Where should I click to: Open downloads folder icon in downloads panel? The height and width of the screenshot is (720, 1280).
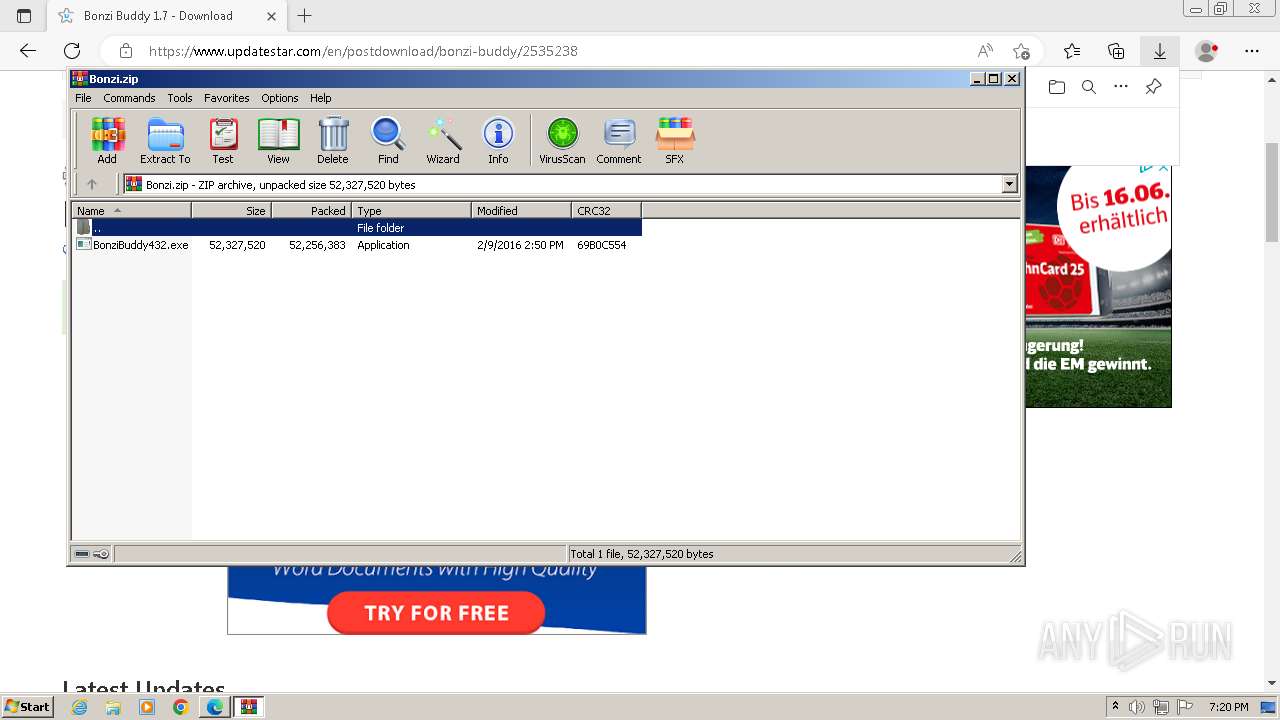[1057, 87]
